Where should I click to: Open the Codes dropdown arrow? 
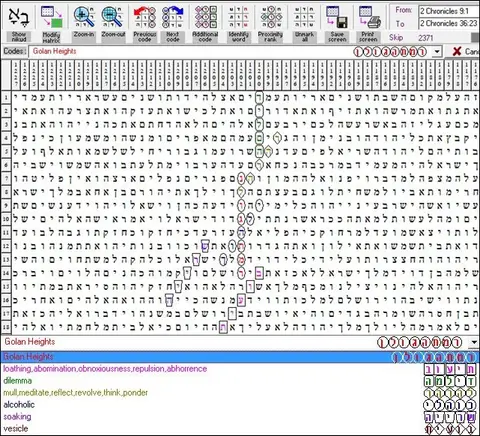(437, 52)
